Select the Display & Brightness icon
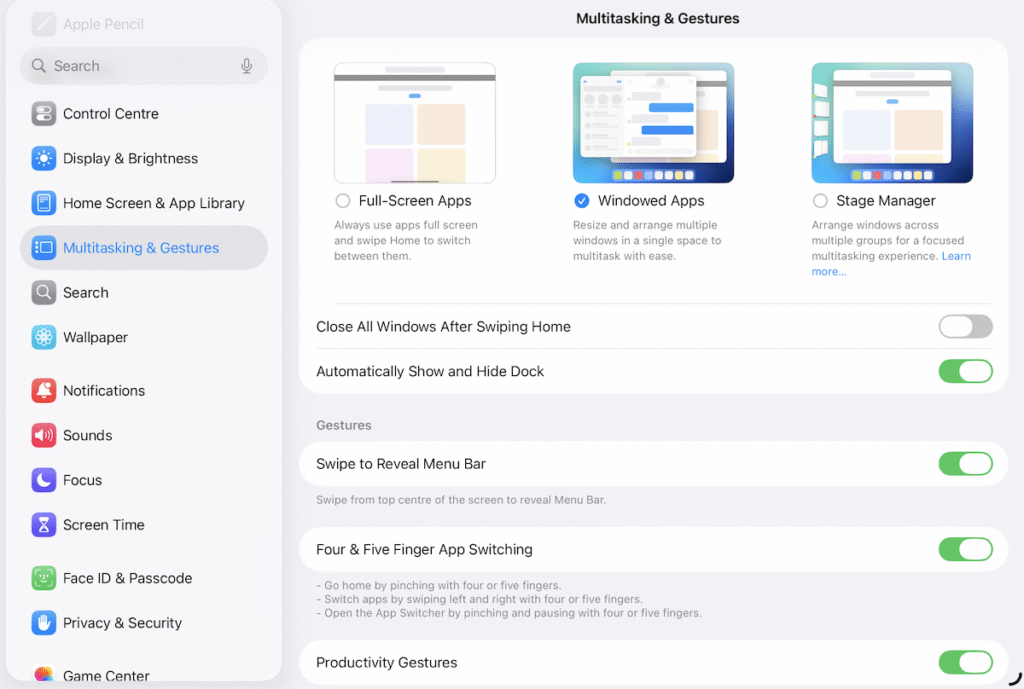 click(x=44, y=158)
